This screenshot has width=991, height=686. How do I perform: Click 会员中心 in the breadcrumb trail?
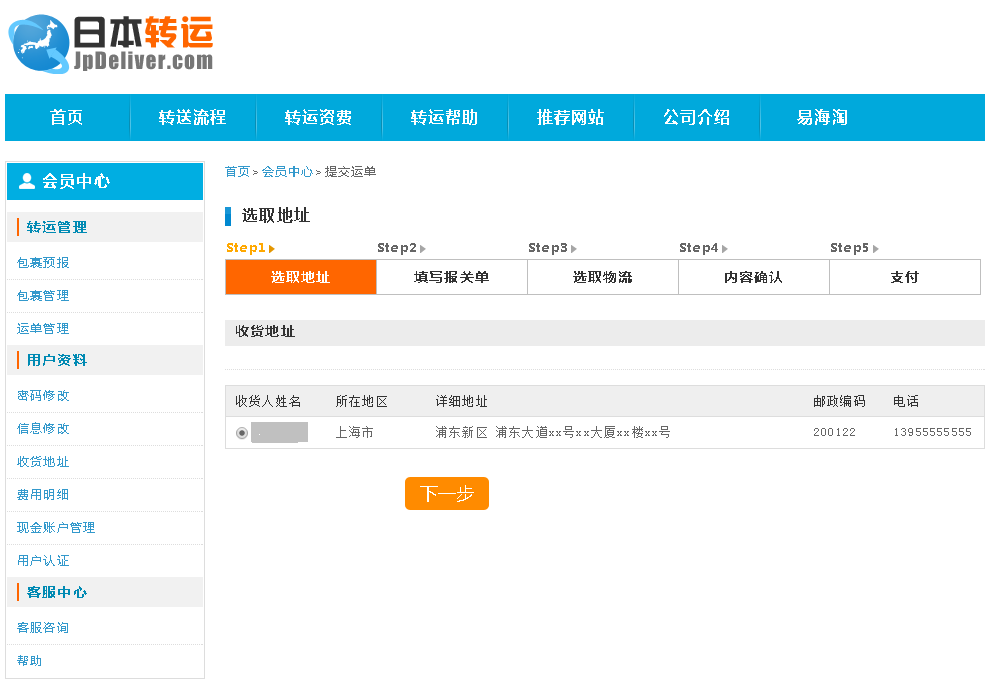pos(287,171)
